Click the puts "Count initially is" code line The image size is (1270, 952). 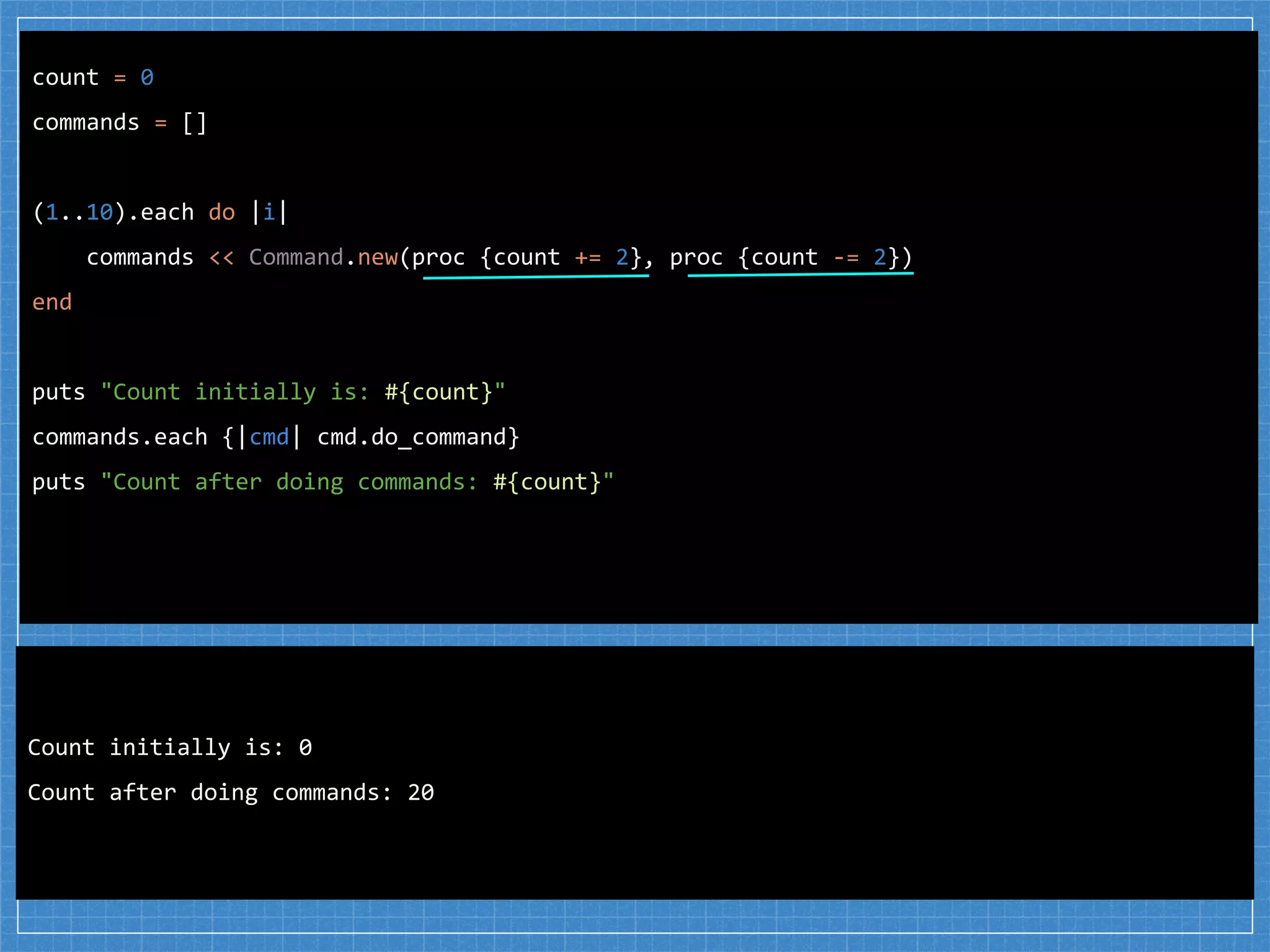click(x=269, y=392)
